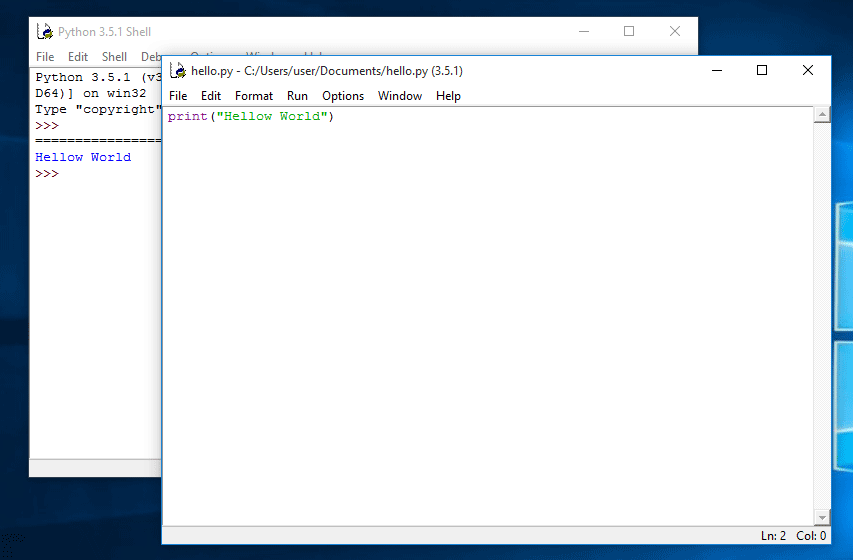Open the Options menu in the editor
The height and width of the screenshot is (560, 853).
[x=343, y=96]
